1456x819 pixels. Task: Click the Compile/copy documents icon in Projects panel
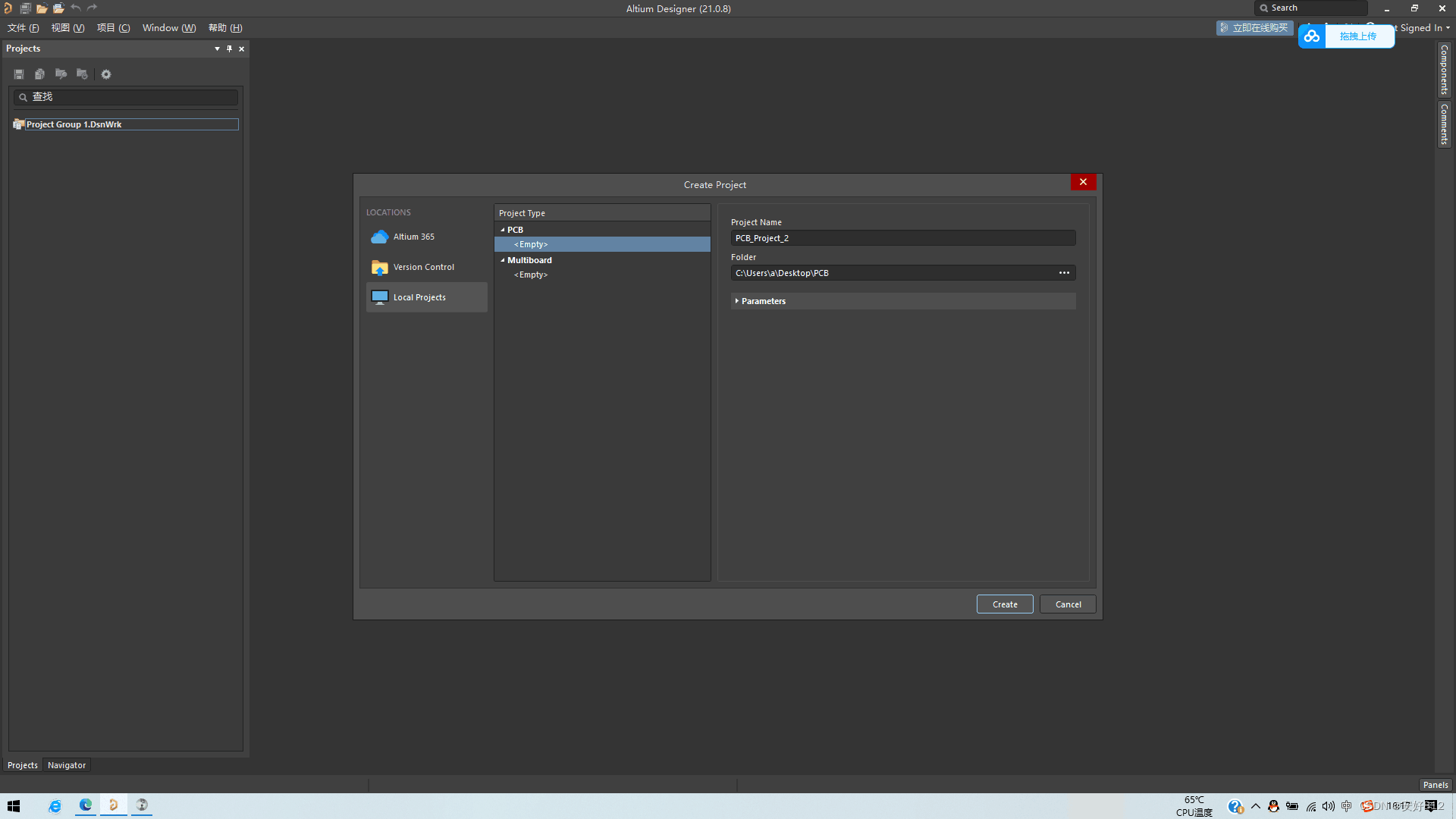click(x=39, y=74)
